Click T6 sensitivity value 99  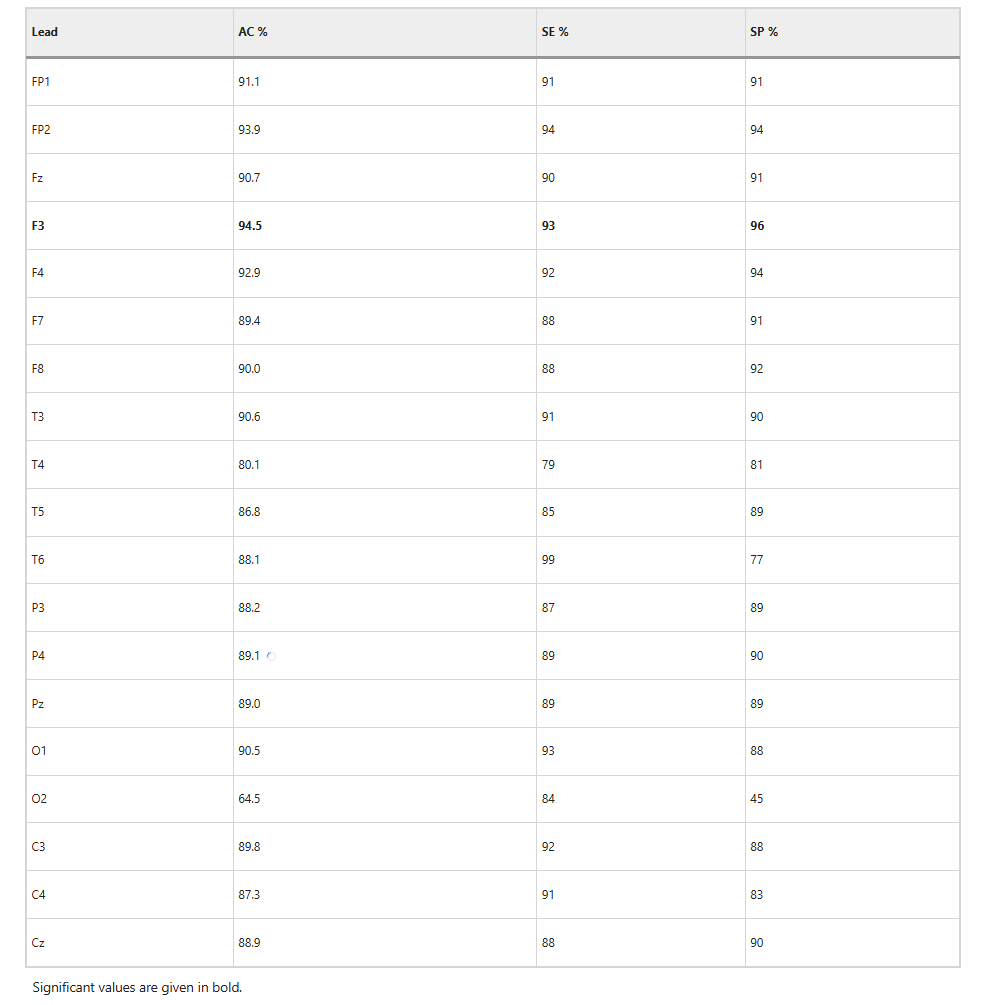click(548, 560)
